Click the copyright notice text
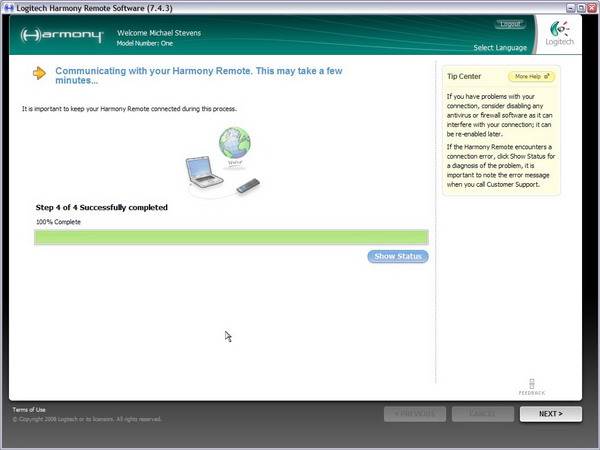Image resolution: width=600 pixels, height=450 pixels. (87, 419)
